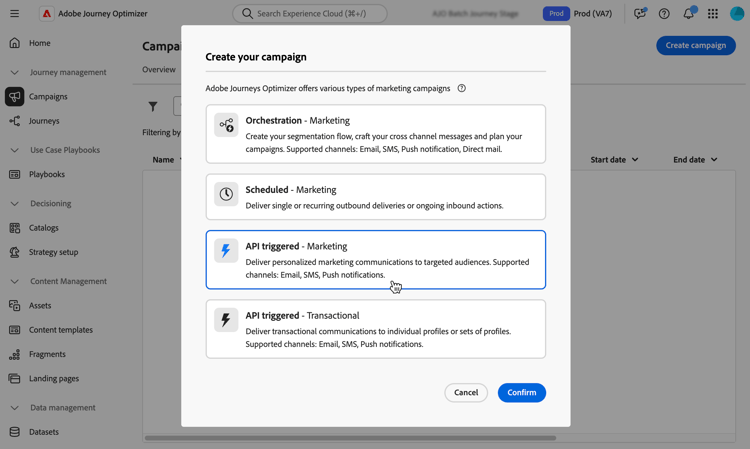Select API triggered - Transactional campaign card

[375, 329]
